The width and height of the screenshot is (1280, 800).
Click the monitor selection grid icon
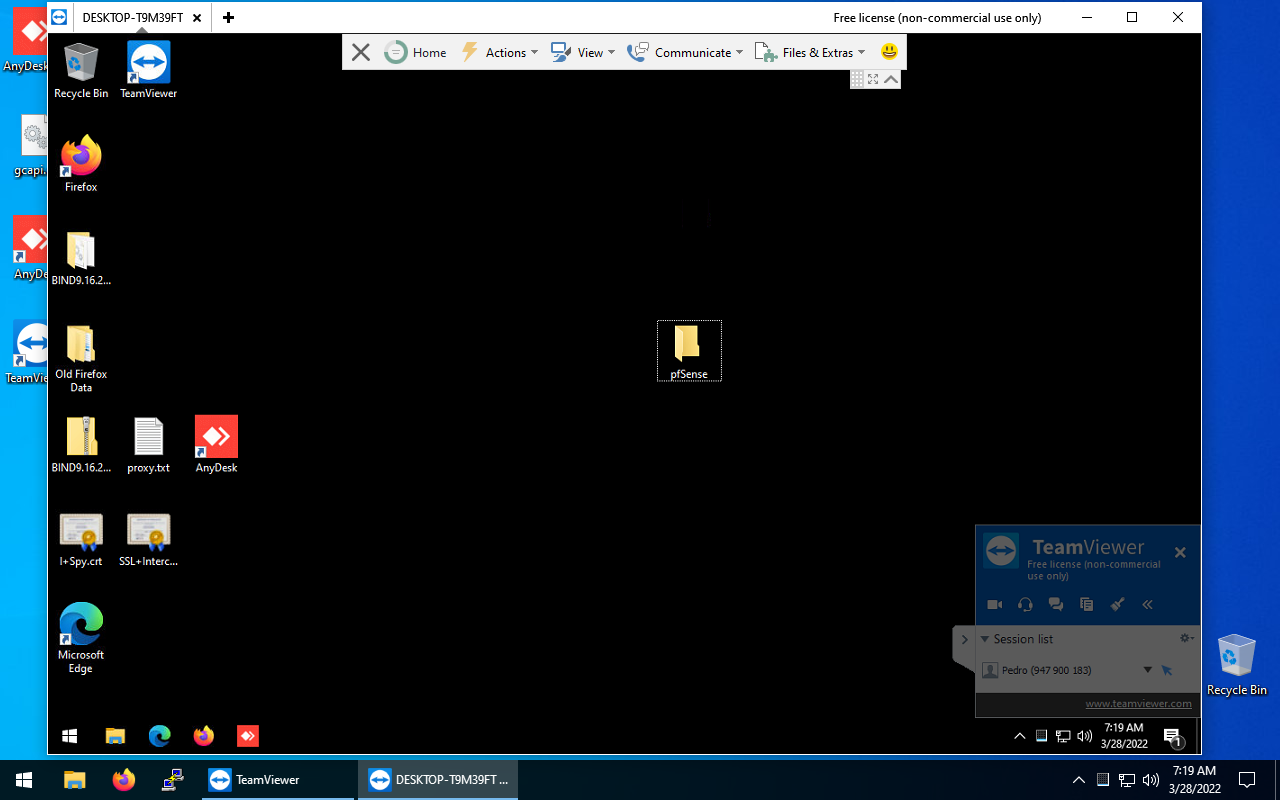tap(857, 79)
